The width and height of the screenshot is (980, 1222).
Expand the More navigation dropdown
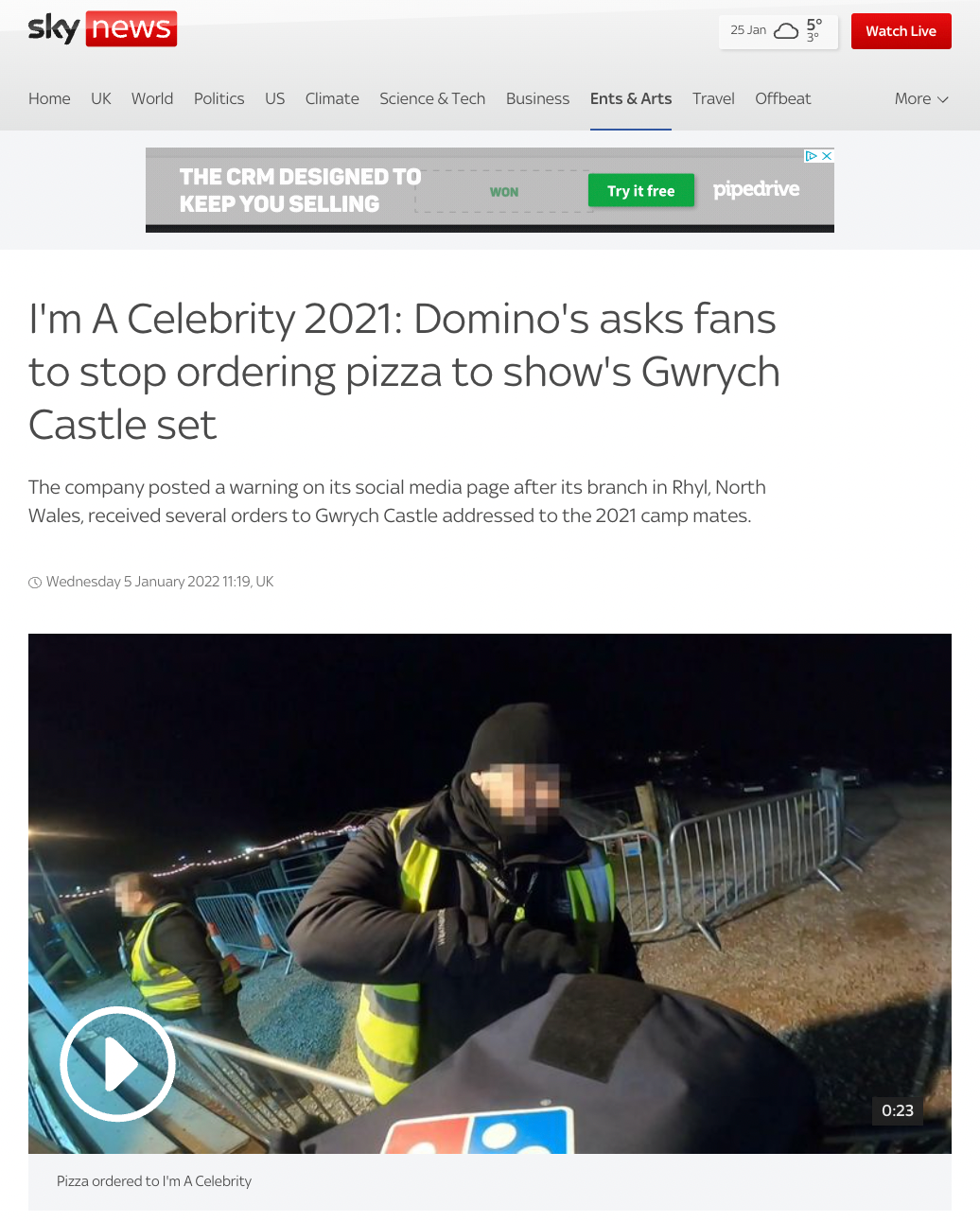tap(921, 98)
